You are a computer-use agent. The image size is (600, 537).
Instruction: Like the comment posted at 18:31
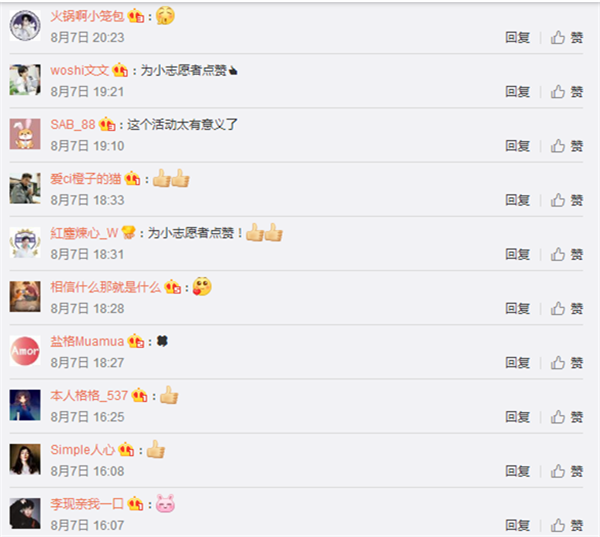click(567, 255)
